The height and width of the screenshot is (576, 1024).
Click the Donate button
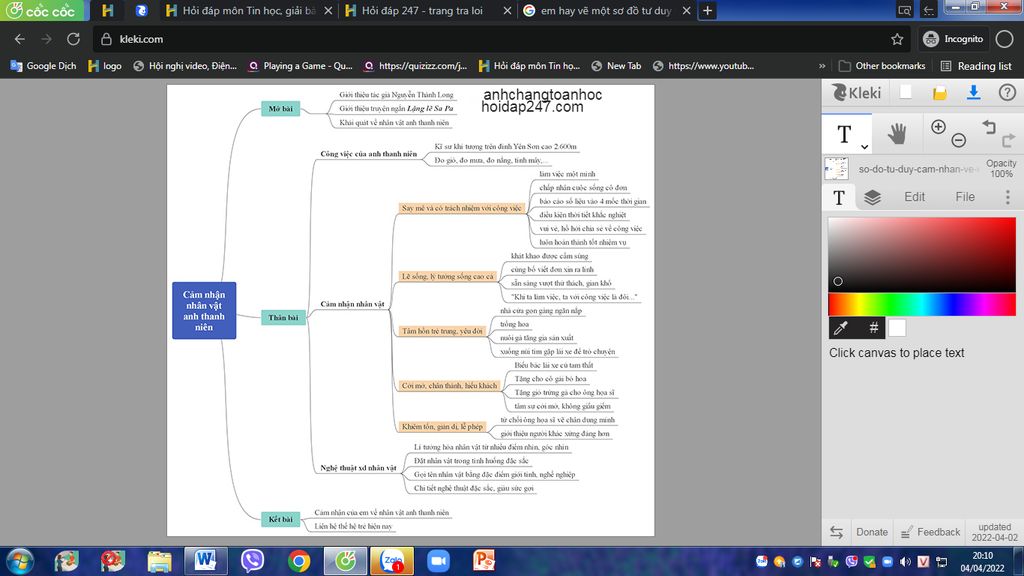pyautogui.click(x=872, y=532)
